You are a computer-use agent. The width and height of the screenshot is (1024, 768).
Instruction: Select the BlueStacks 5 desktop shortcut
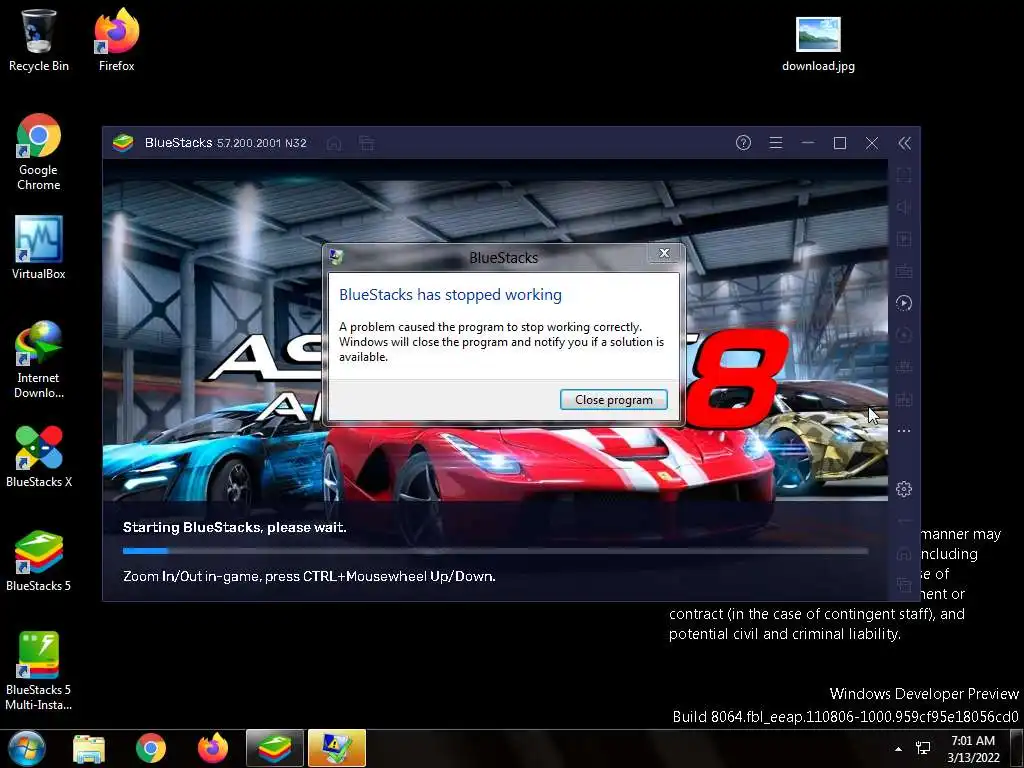pyautogui.click(x=39, y=560)
